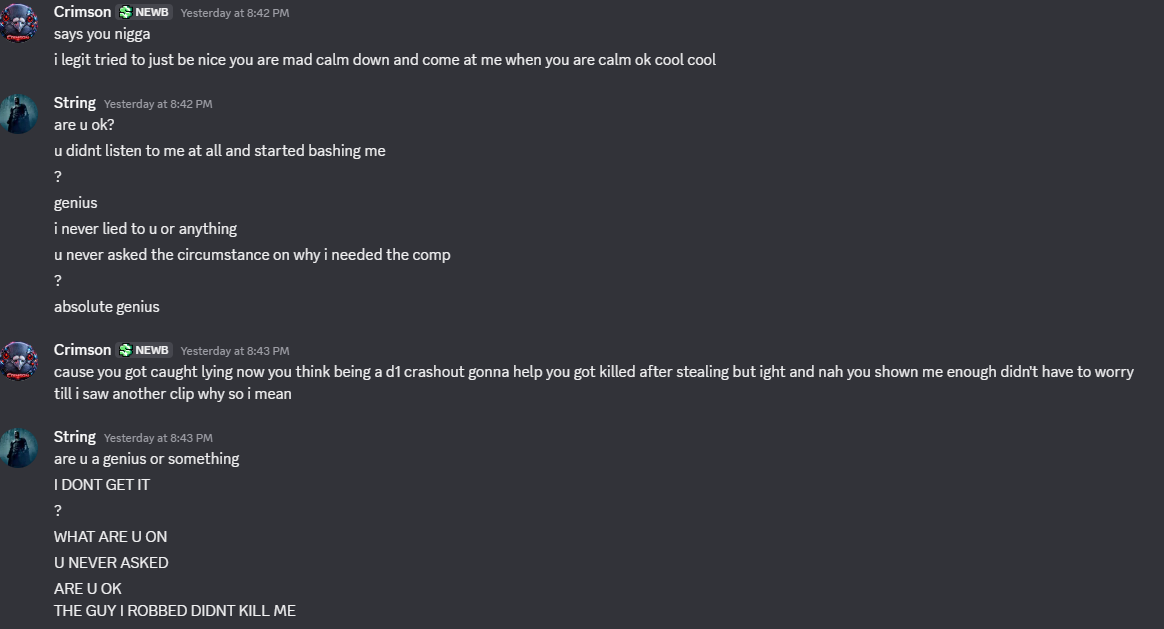Click the NEWB server tag on Crimson's 8:42 PM message
Image resolution: width=1164 pixels, height=629 pixels.
coord(145,12)
